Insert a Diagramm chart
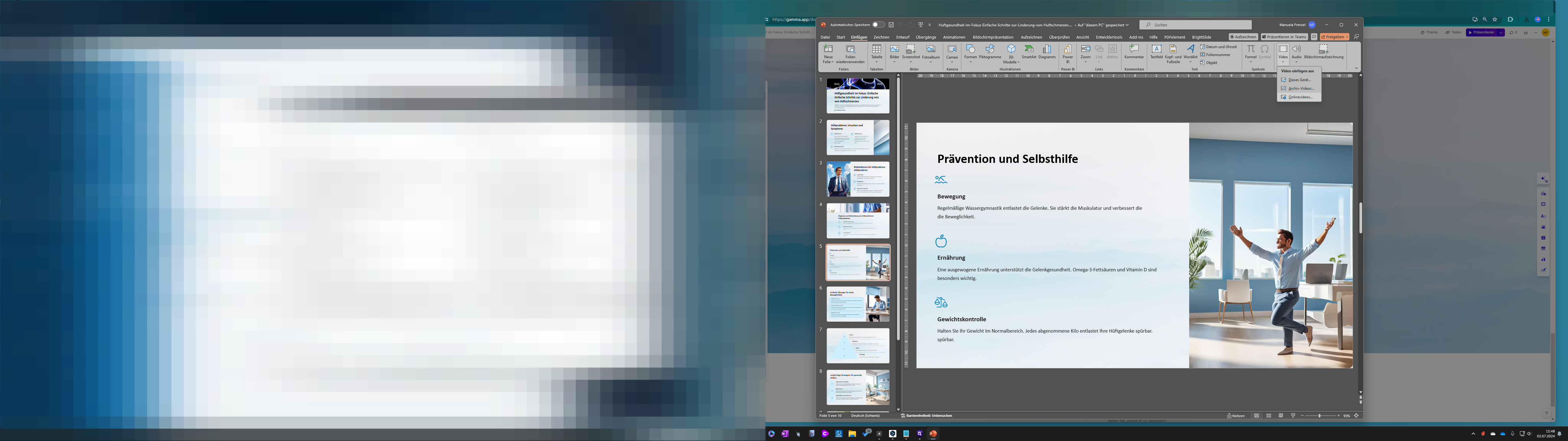The image size is (1568, 441). [1047, 52]
